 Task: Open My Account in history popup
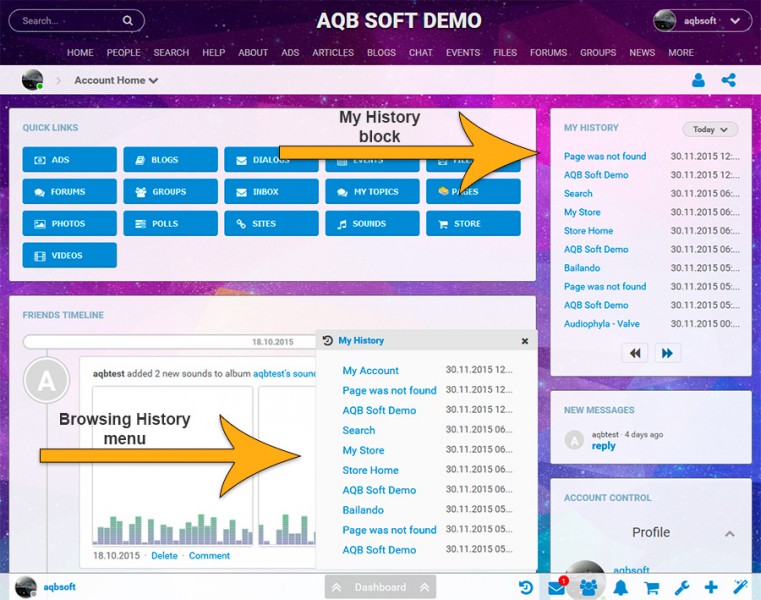tap(370, 370)
